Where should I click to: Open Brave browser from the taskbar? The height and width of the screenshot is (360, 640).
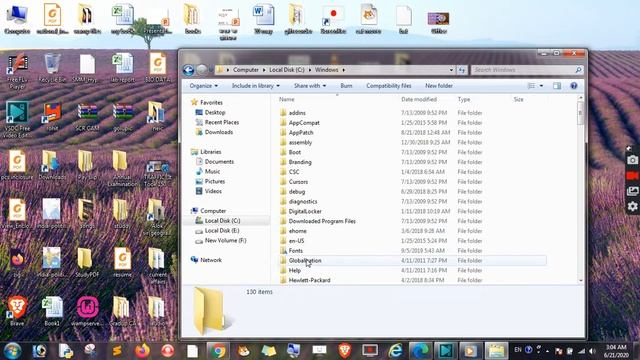[344, 351]
